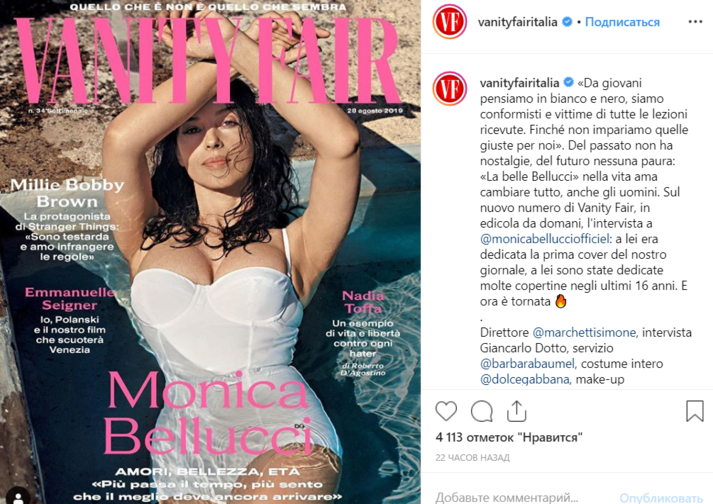
Task: Click the verified badge in the caption
Action: coord(568,82)
